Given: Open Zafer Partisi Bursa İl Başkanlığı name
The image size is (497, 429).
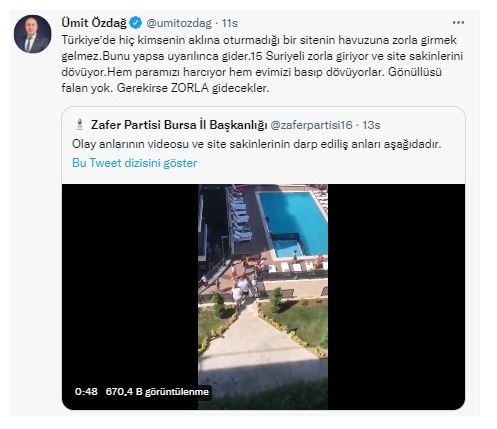Looking at the screenshot, I should (179, 125).
